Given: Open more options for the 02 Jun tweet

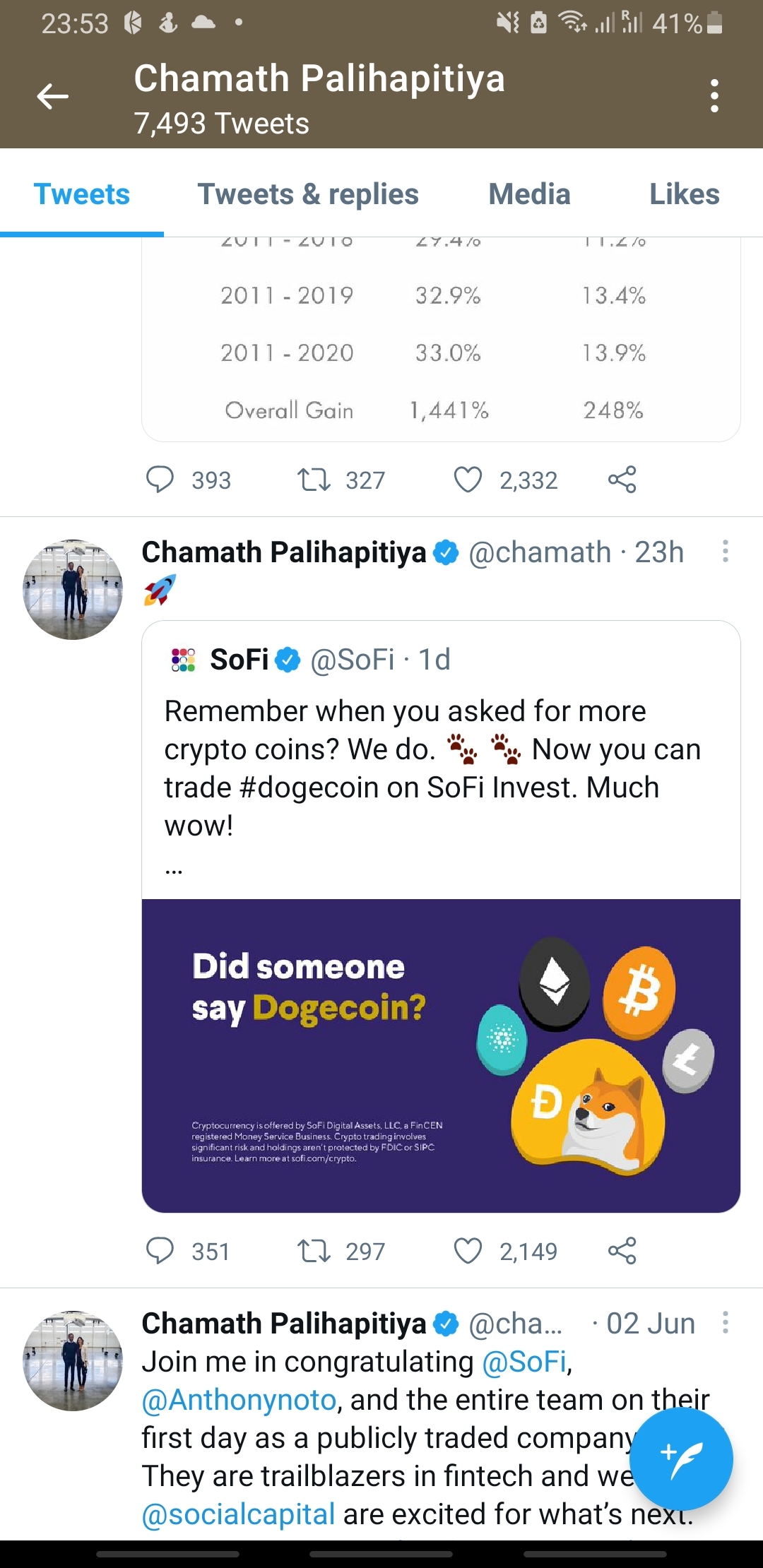Looking at the screenshot, I should point(725,1323).
